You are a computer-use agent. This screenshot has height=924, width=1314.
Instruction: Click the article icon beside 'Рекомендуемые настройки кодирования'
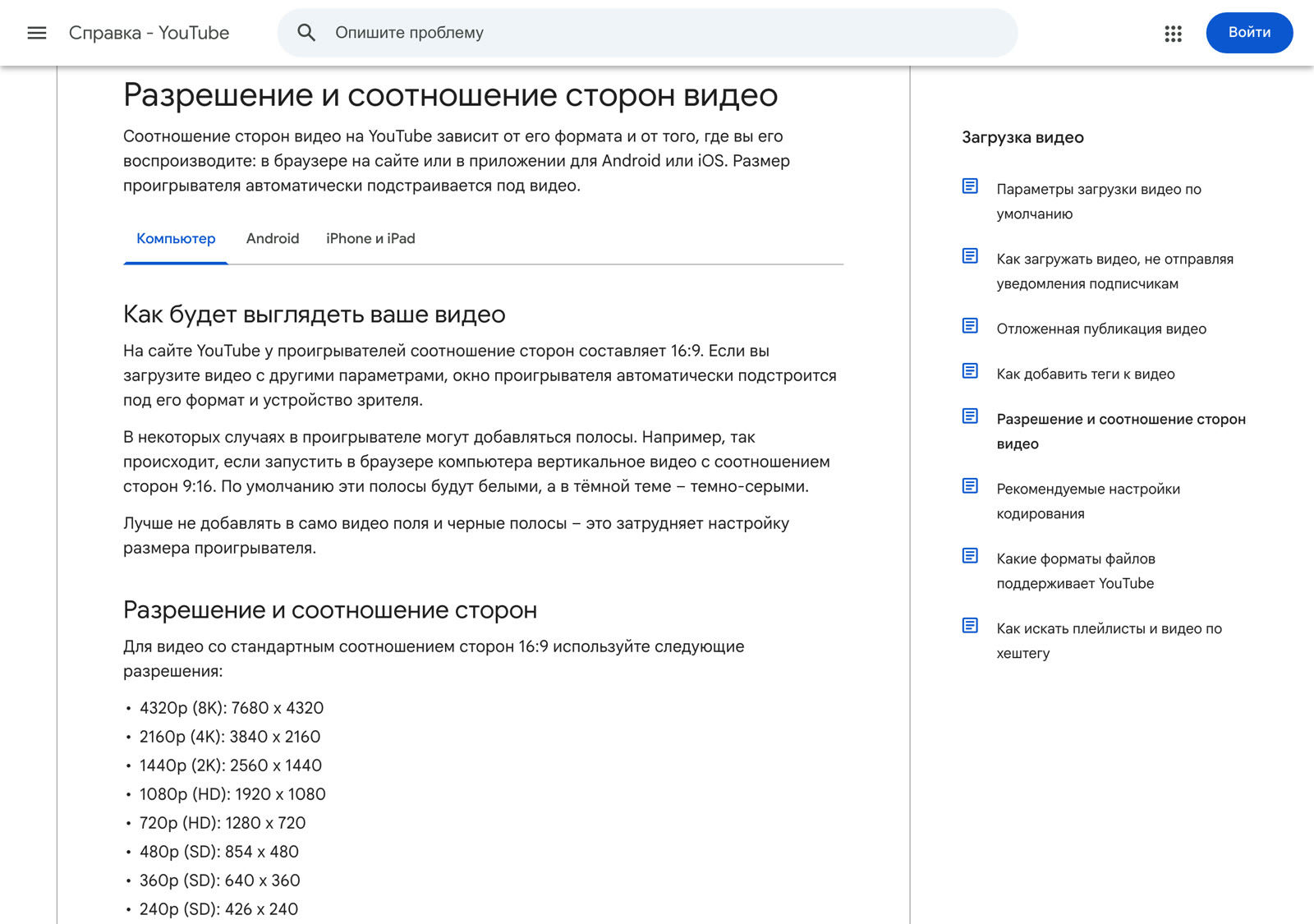tap(970, 486)
